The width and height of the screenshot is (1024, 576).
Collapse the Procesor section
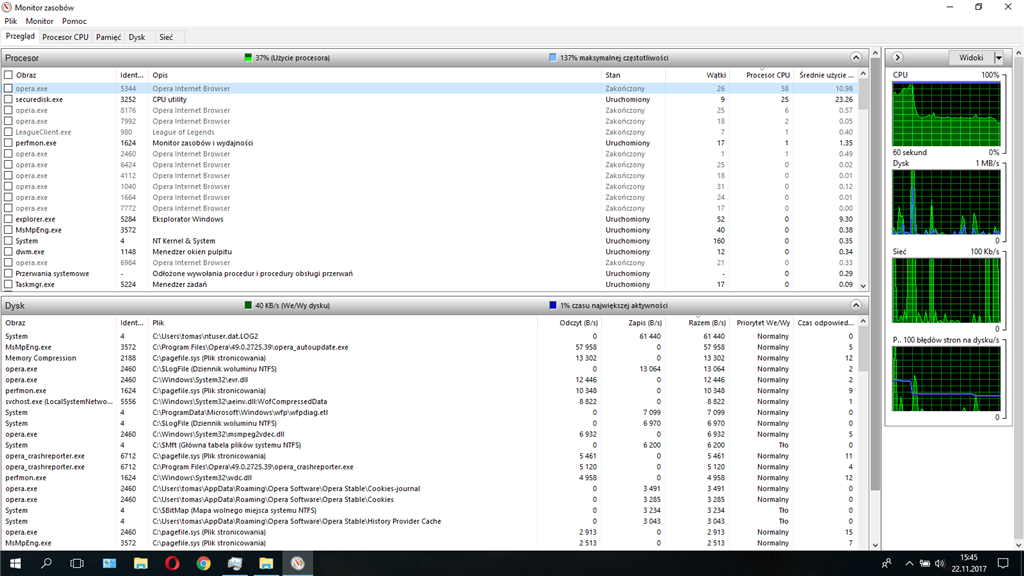(856, 57)
